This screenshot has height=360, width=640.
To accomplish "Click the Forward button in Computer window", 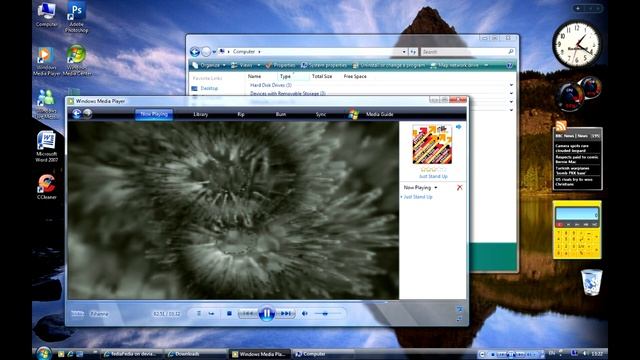I will [207, 52].
